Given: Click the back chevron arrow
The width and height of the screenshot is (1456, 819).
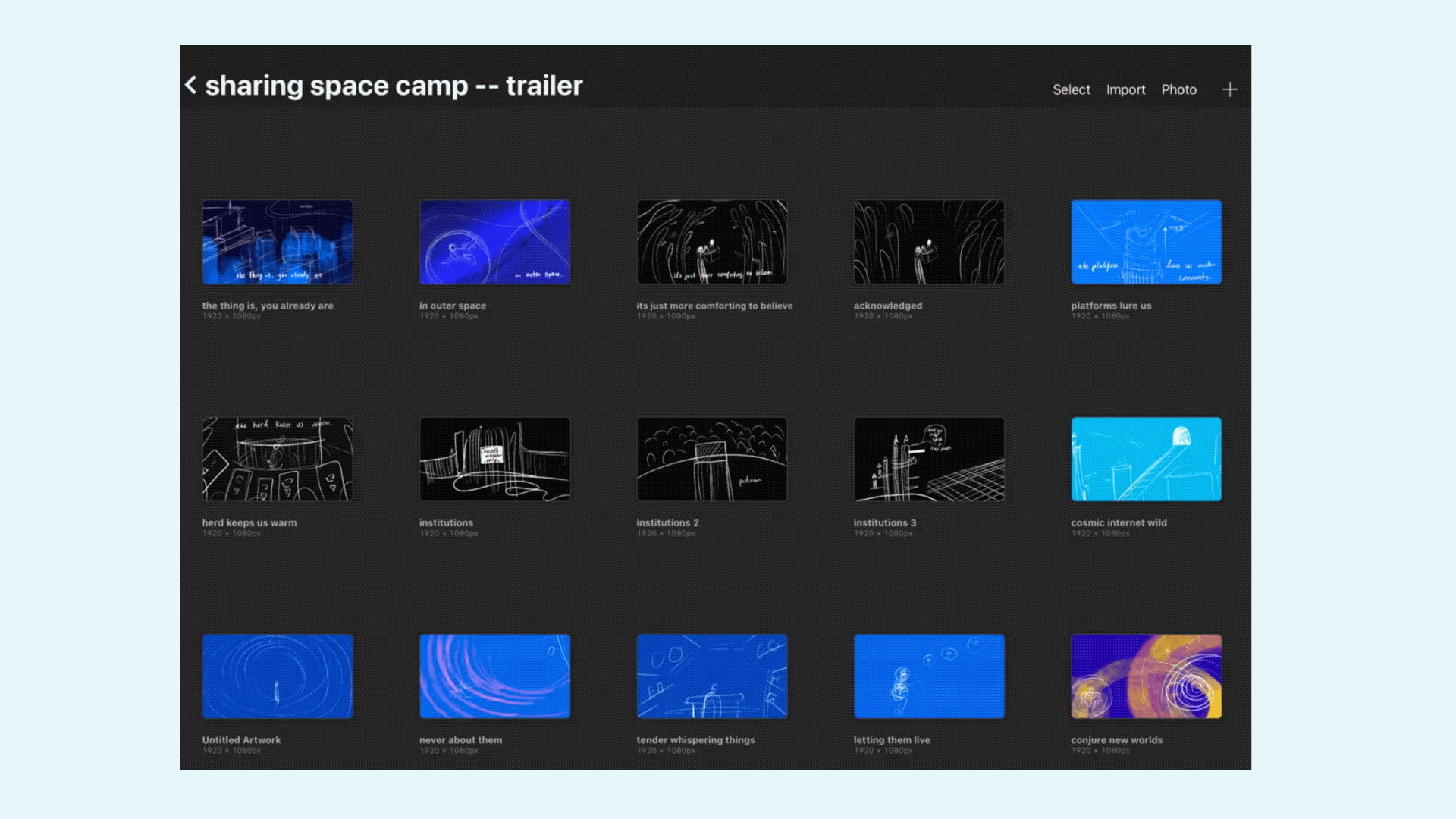Looking at the screenshot, I should pos(191,85).
